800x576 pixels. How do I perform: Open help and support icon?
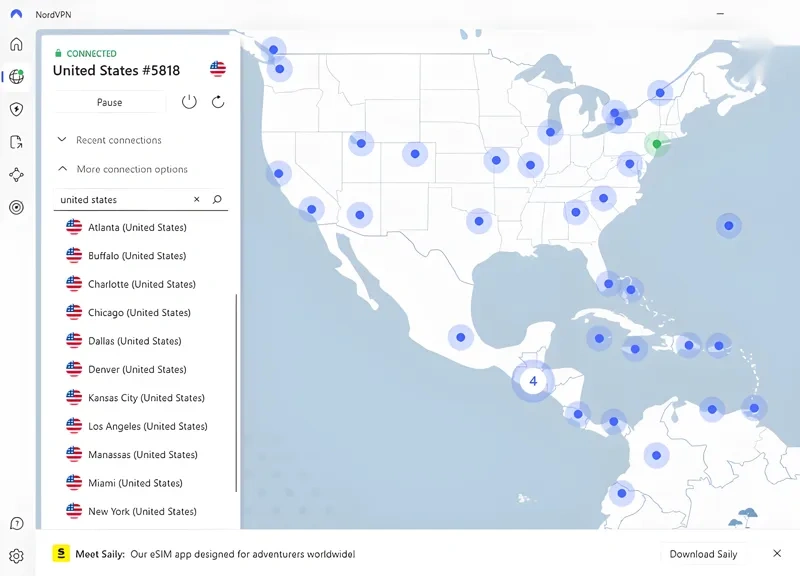pos(16,523)
